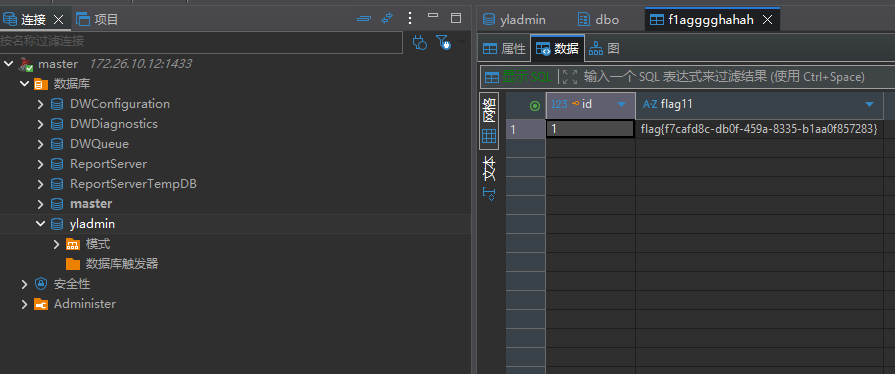The height and width of the screenshot is (374, 895).
Task: Open the id column sort dropdown arrow
Action: point(621,104)
